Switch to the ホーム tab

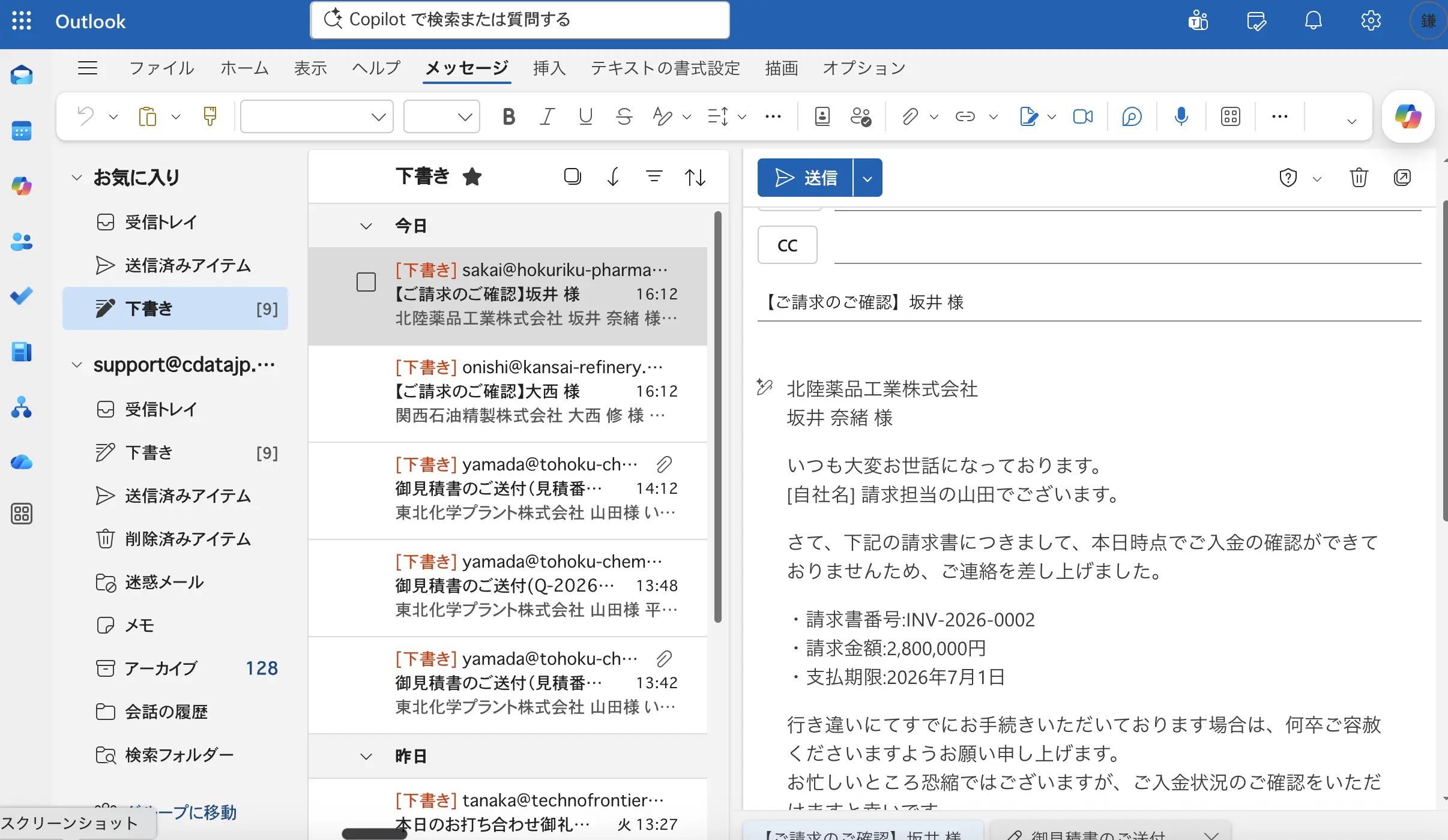[x=244, y=68]
